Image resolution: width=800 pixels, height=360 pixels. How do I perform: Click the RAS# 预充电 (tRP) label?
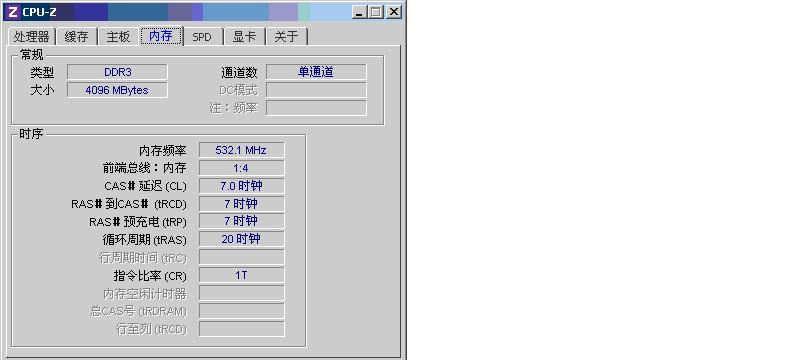click(138, 222)
